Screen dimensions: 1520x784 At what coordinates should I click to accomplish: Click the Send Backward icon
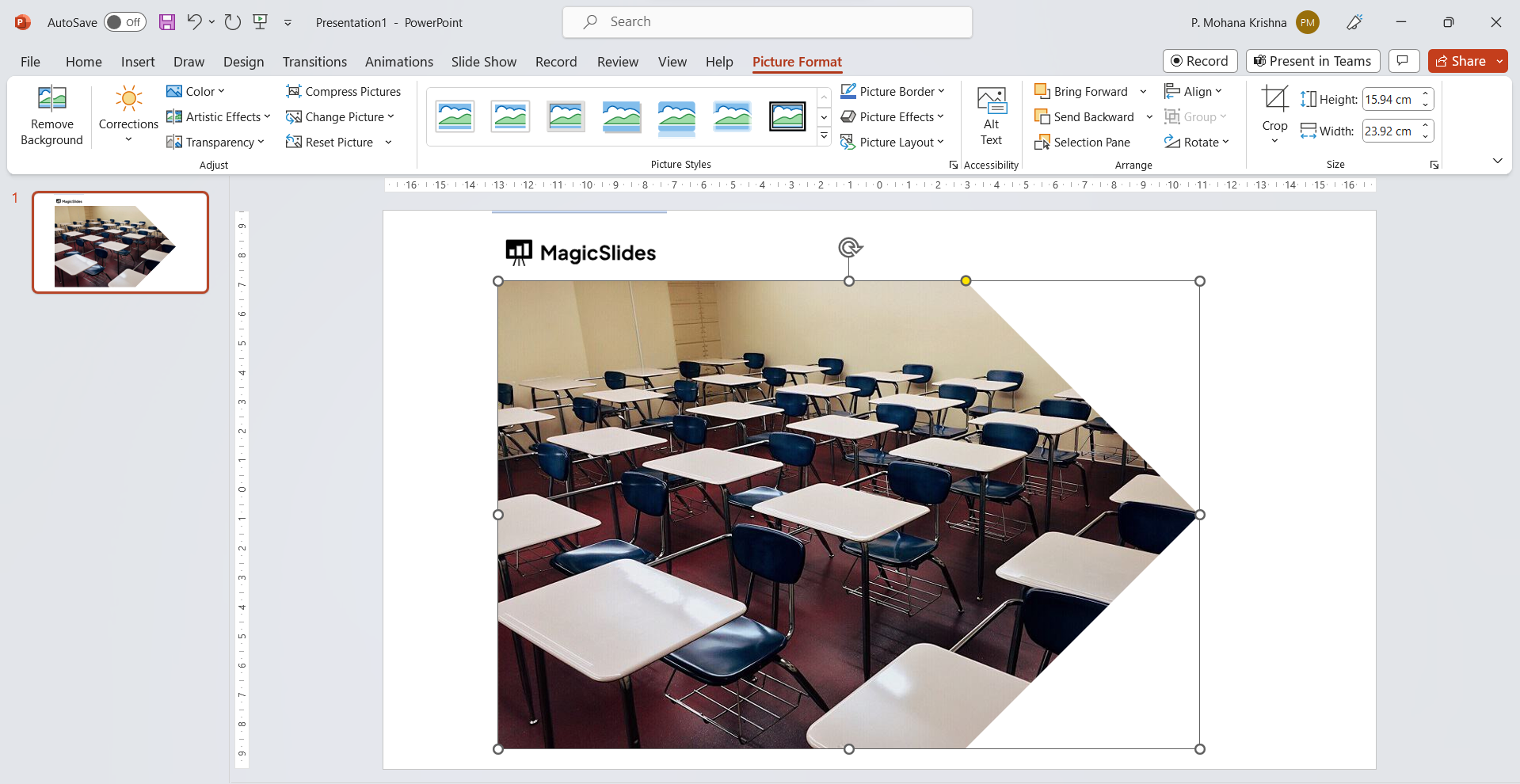tap(1042, 117)
